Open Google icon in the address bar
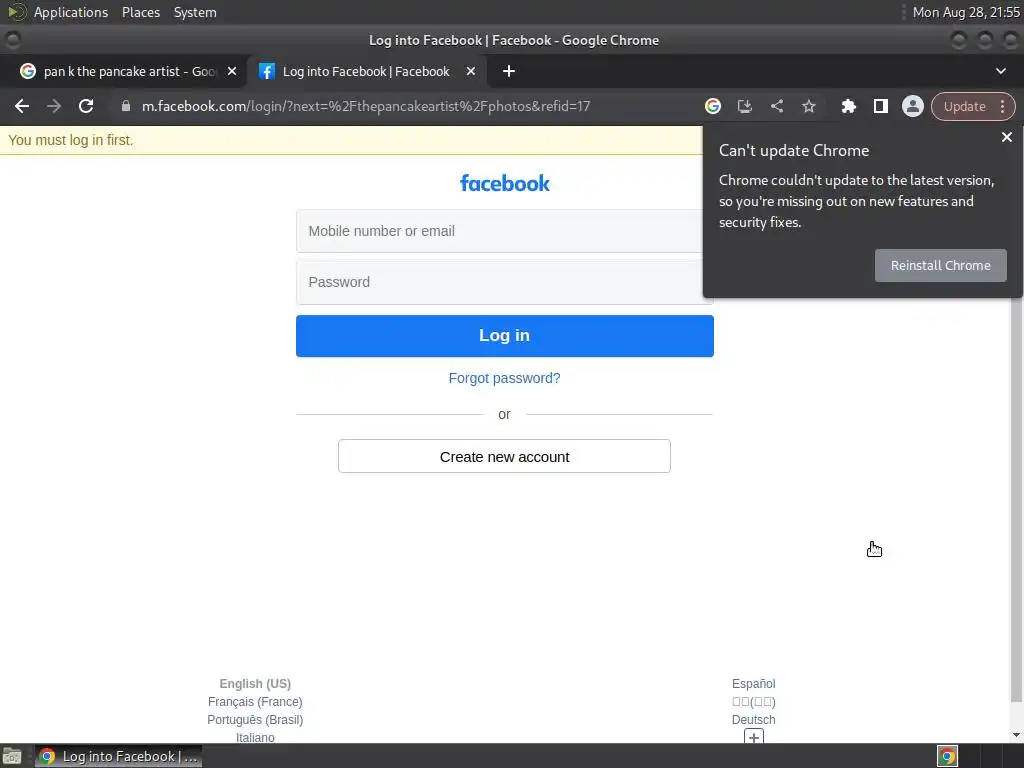Screen dimensions: 1024x768 (712, 106)
